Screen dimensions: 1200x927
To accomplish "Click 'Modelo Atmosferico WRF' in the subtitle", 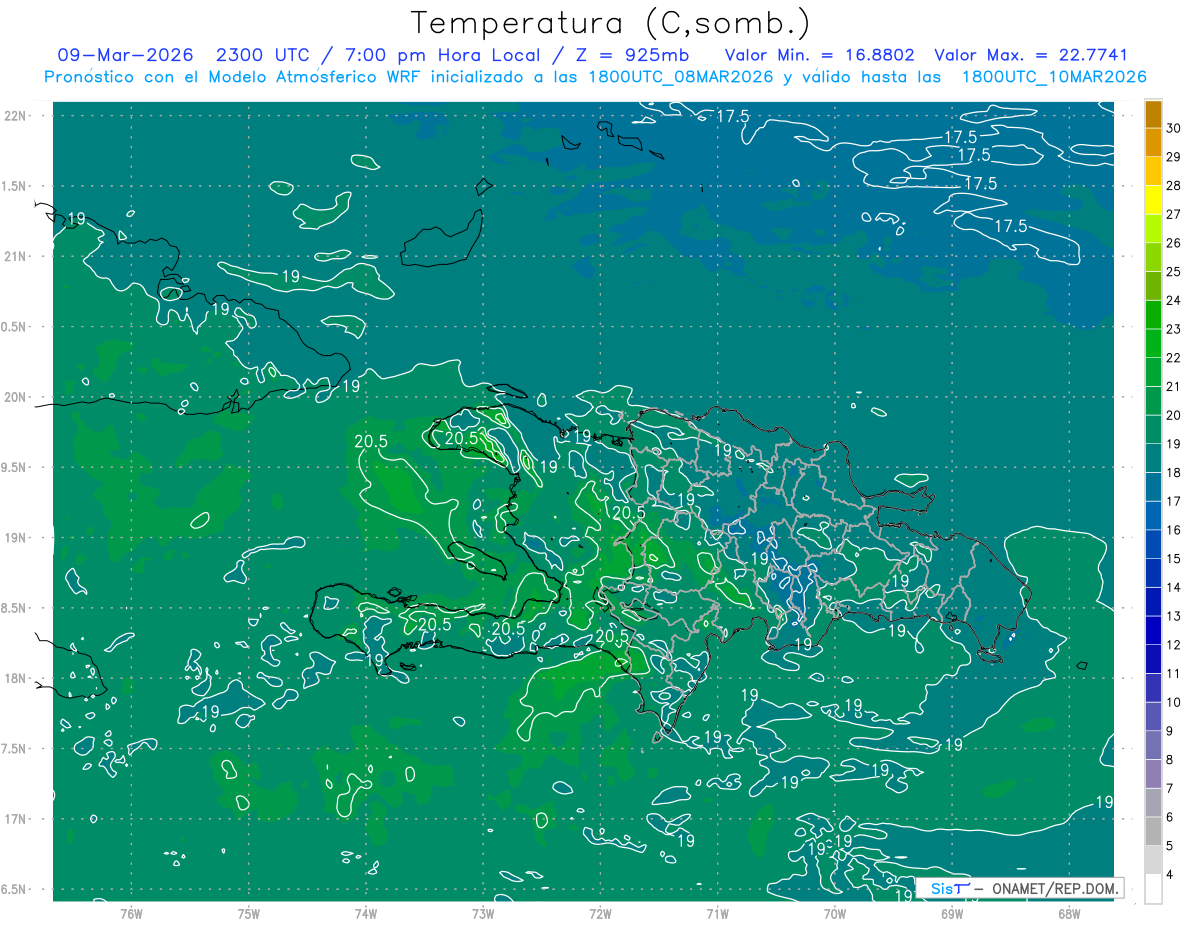I will [x=316, y=76].
